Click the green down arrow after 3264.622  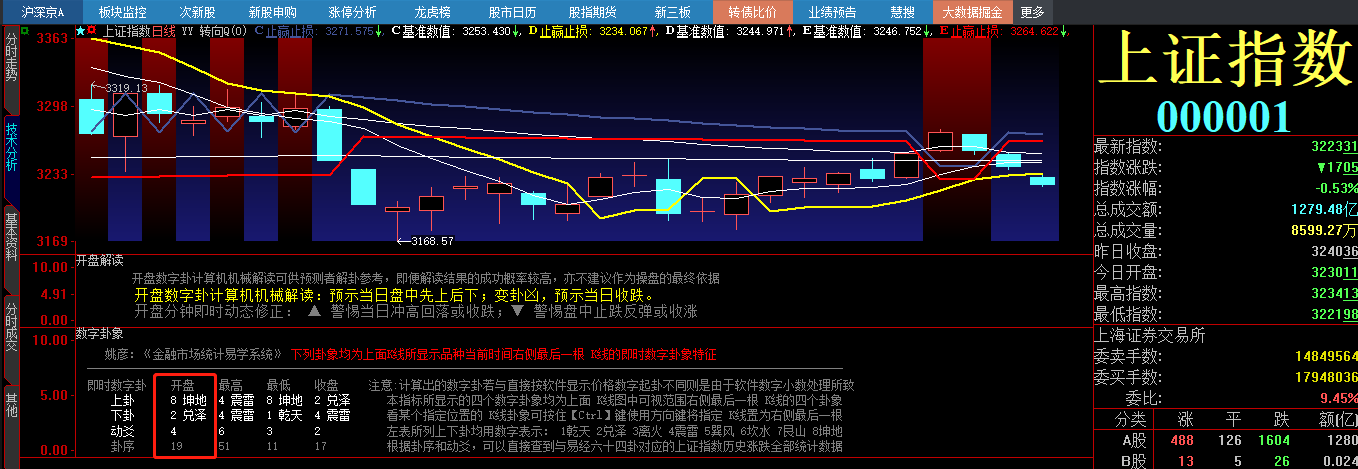click(x=1063, y=31)
